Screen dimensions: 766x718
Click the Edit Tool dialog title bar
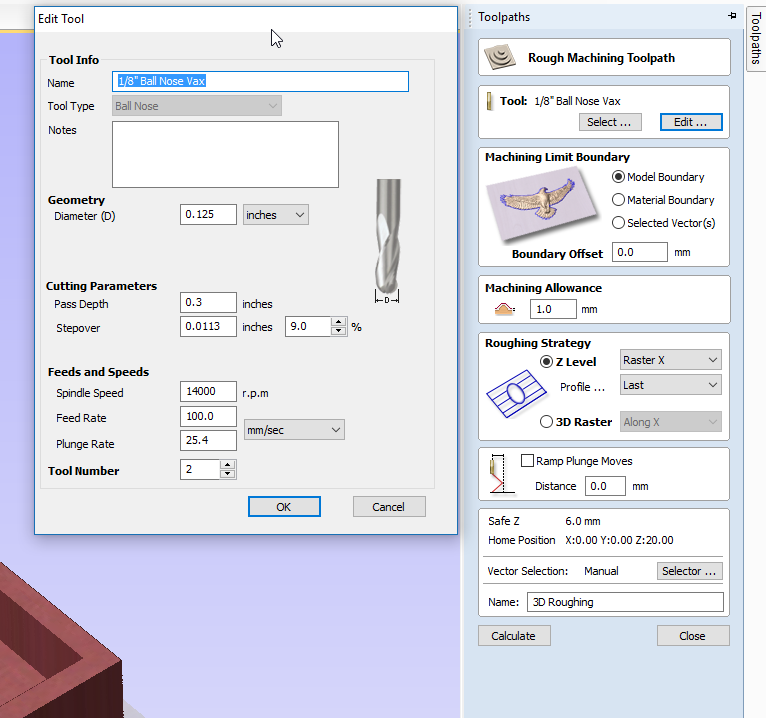[x=246, y=19]
